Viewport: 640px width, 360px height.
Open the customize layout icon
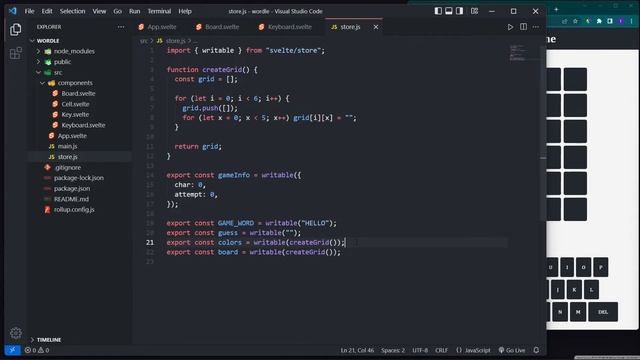(x=474, y=11)
